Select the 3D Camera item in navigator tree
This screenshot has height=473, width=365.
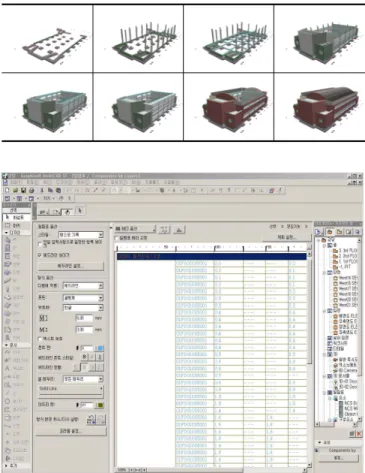(x=345, y=370)
